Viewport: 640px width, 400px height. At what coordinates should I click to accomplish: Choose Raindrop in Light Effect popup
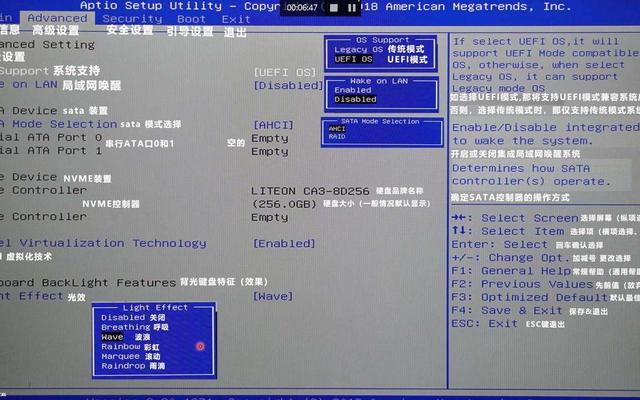[x=123, y=366]
